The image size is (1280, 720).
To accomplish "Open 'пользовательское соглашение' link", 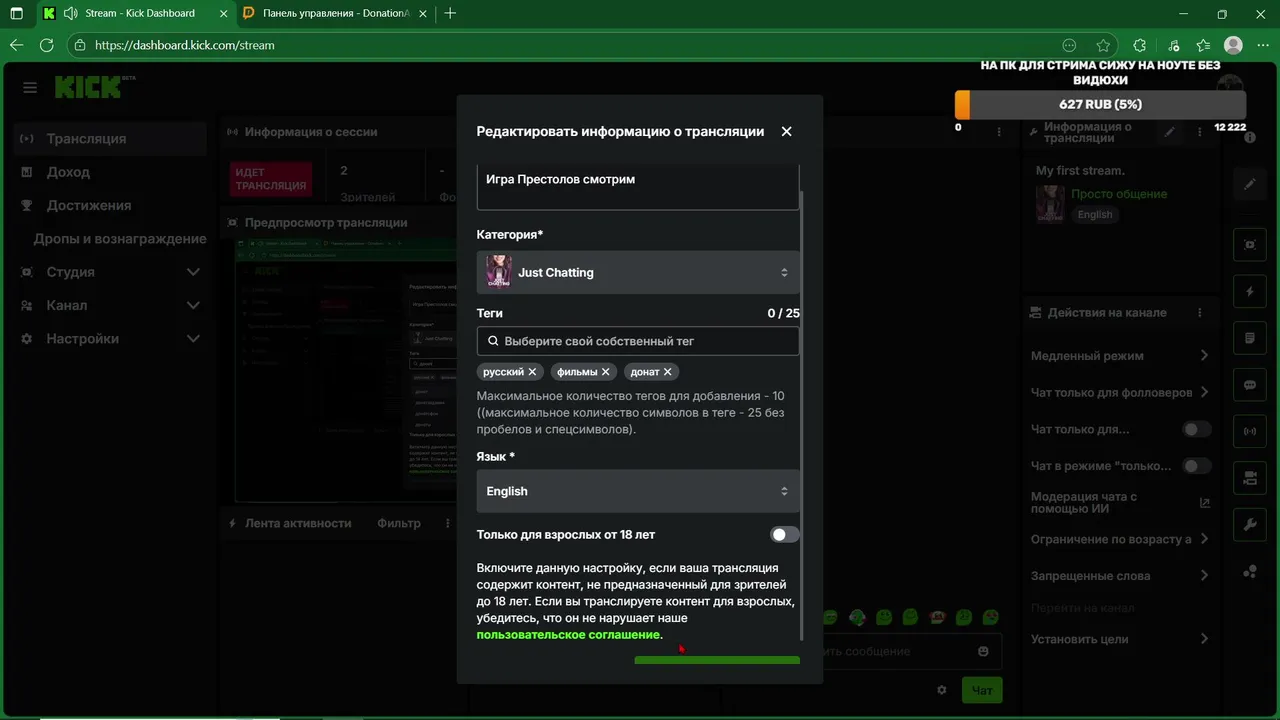I will click(x=568, y=635).
